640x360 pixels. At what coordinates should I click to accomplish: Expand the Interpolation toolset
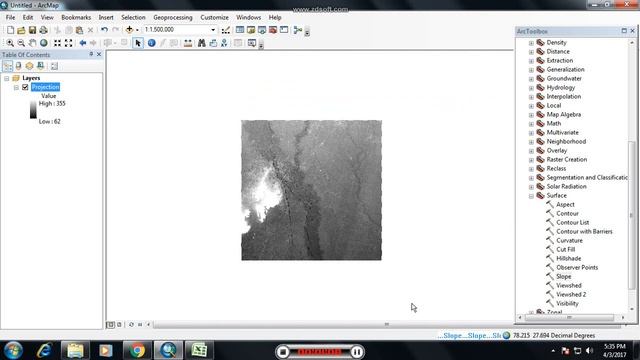[x=531, y=97]
